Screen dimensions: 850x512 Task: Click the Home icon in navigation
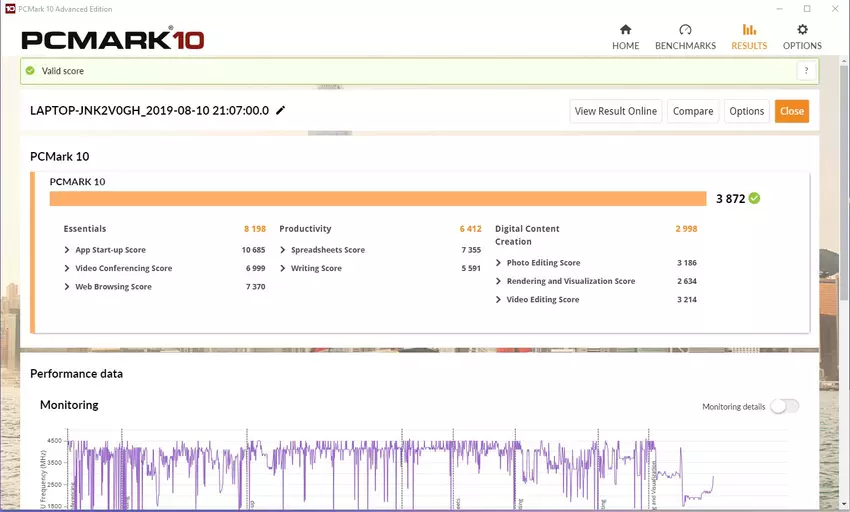625,30
